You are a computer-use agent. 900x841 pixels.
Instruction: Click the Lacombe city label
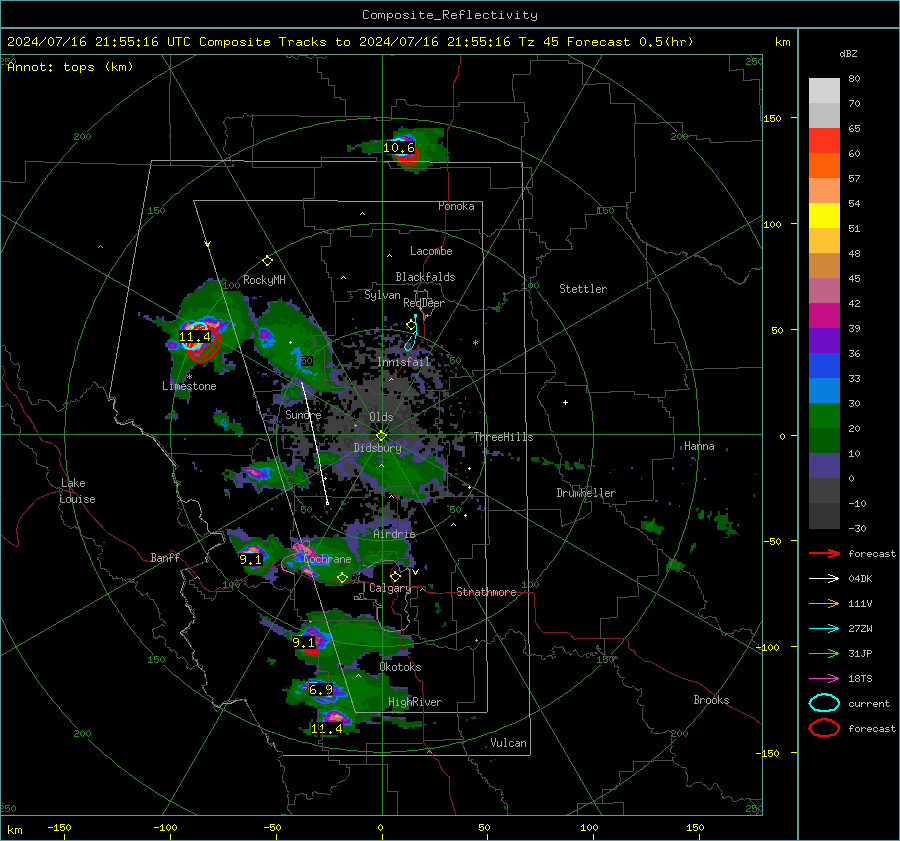pos(431,251)
